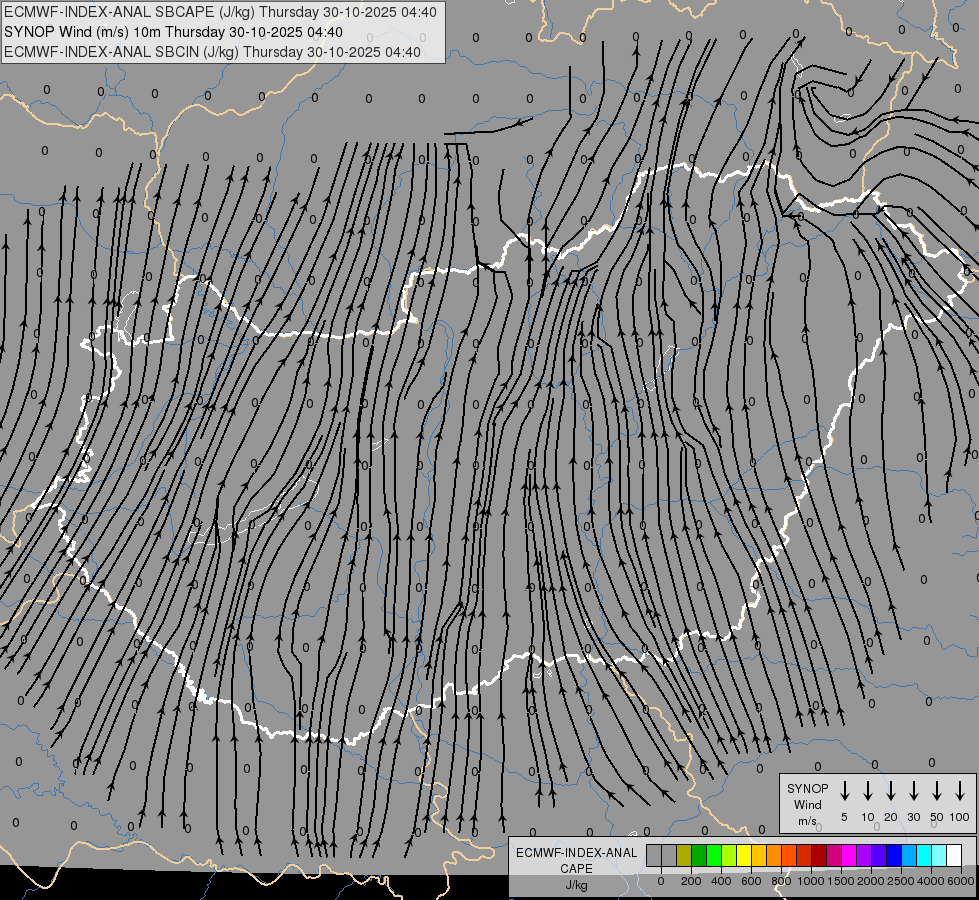Select the olive CAPE color swatch
Viewport: 979px width, 900px height.
pos(684,855)
